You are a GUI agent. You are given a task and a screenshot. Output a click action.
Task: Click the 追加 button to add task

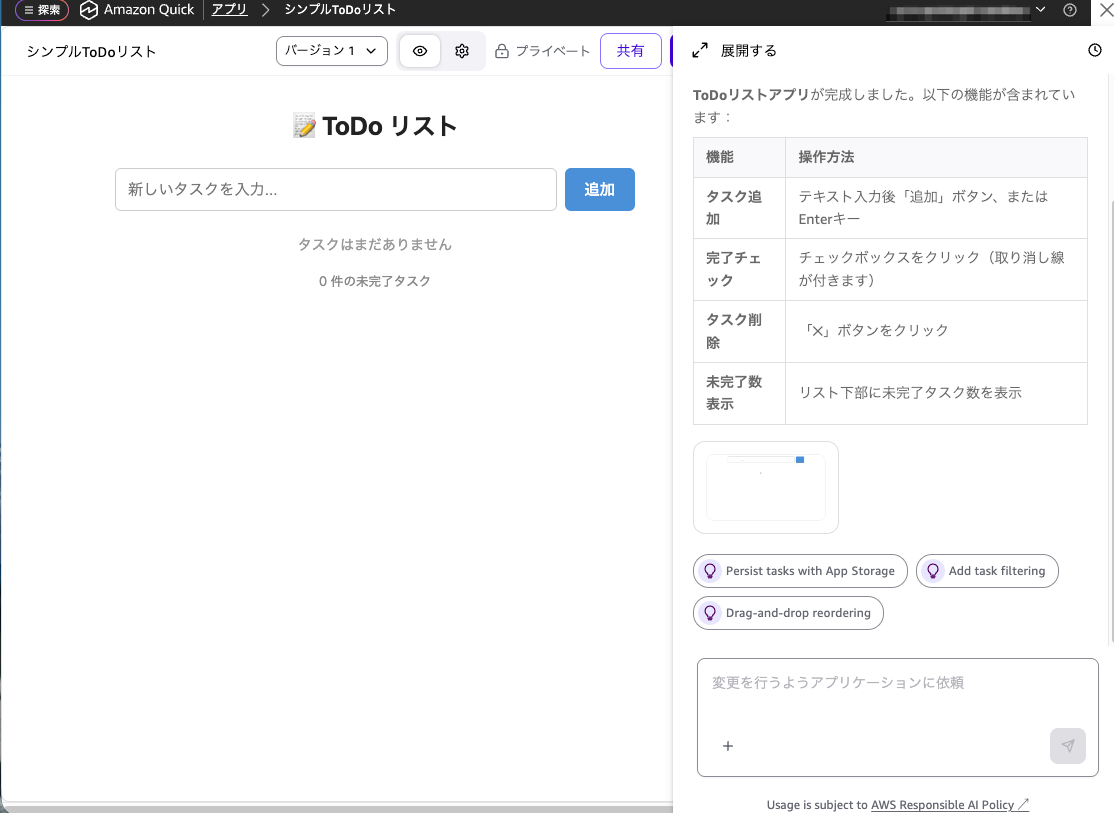[x=599, y=189]
